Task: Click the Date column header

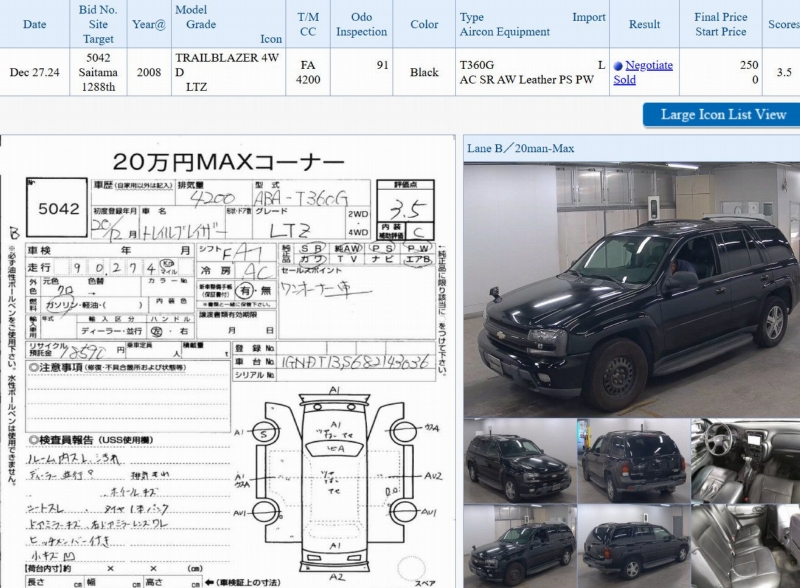Action: (34, 24)
